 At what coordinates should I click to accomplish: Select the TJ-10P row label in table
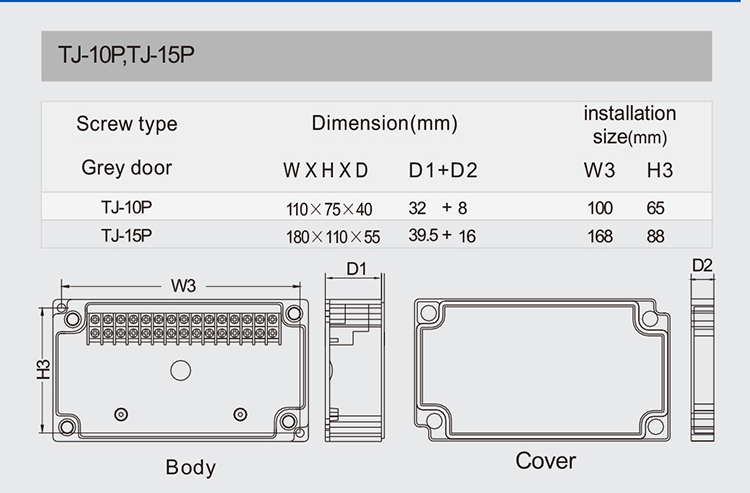coord(126,208)
